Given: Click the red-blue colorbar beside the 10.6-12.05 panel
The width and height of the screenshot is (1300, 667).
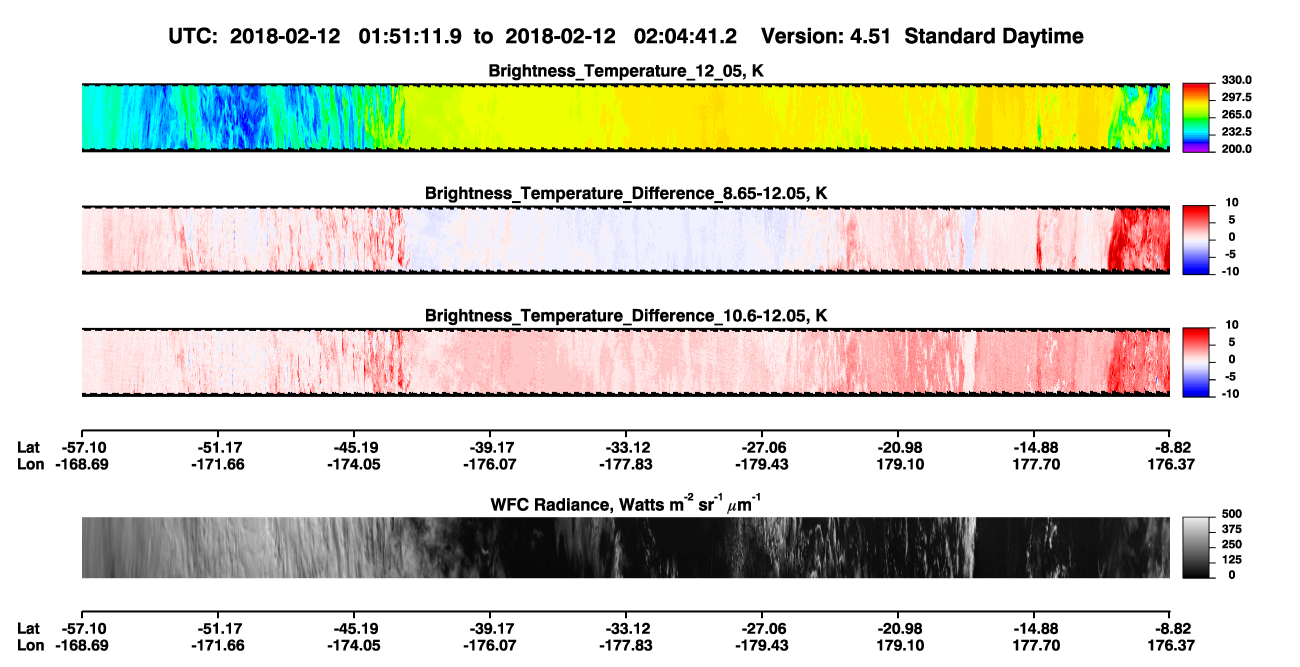Looking at the screenshot, I should click(x=1198, y=362).
